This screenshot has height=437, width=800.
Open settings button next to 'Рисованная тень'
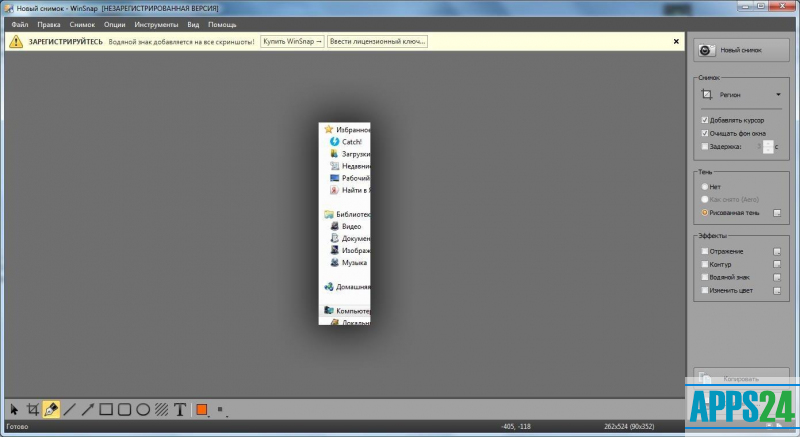pyautogui.click(x=776, y=213)
